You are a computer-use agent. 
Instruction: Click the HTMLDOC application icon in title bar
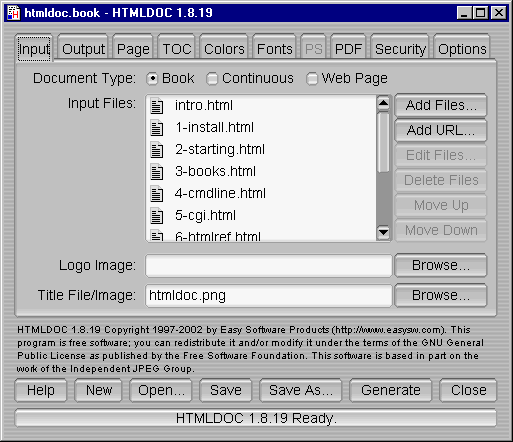click(14, 13)
